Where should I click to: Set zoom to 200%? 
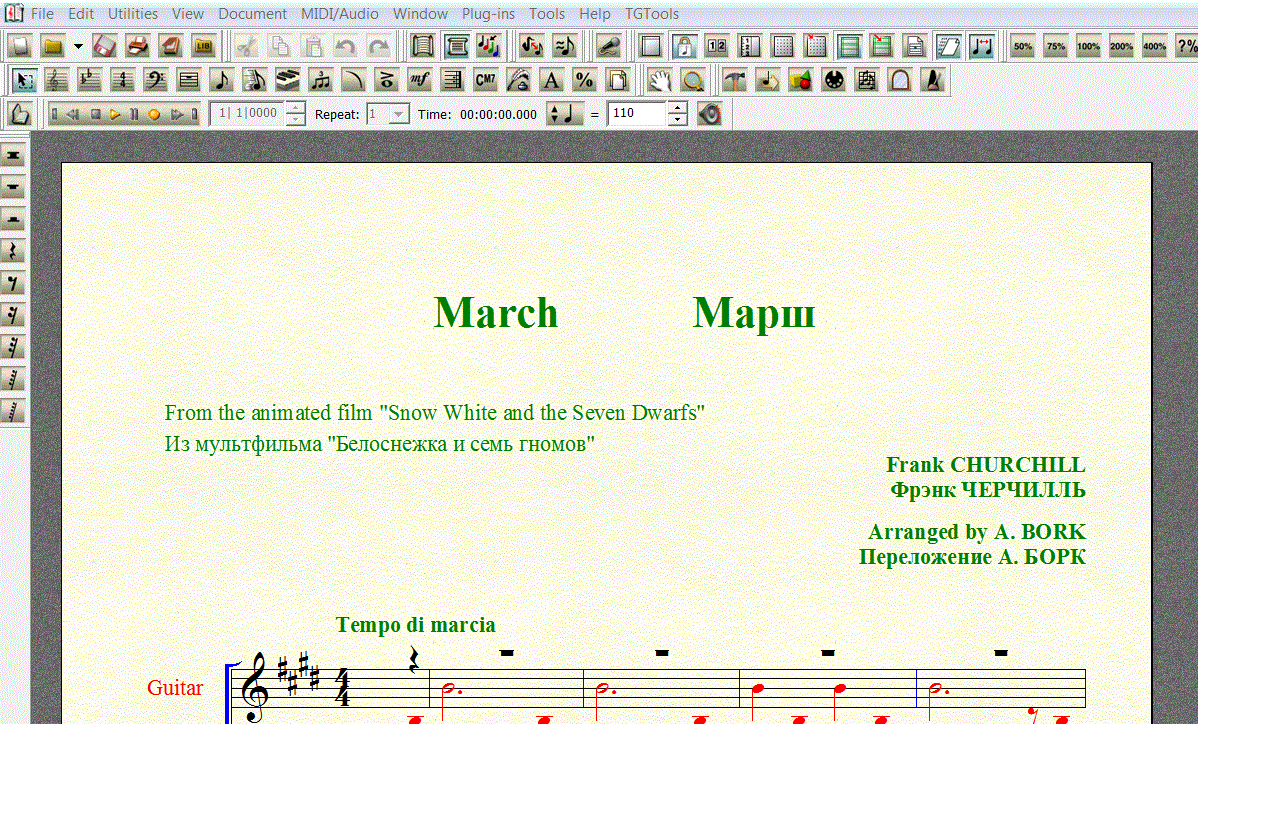click(x=1121, y=45)
